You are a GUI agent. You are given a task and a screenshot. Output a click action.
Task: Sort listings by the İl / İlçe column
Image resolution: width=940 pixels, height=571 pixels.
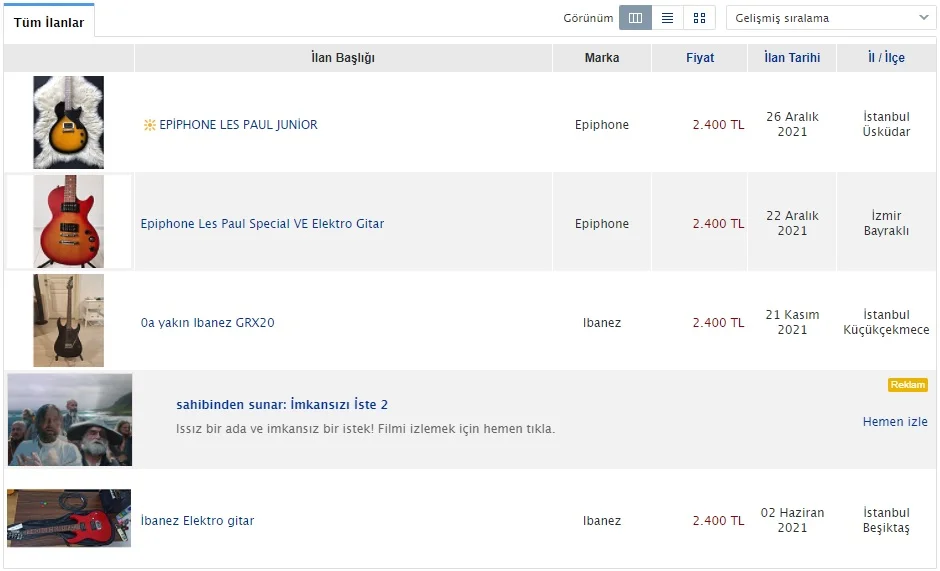886,58
